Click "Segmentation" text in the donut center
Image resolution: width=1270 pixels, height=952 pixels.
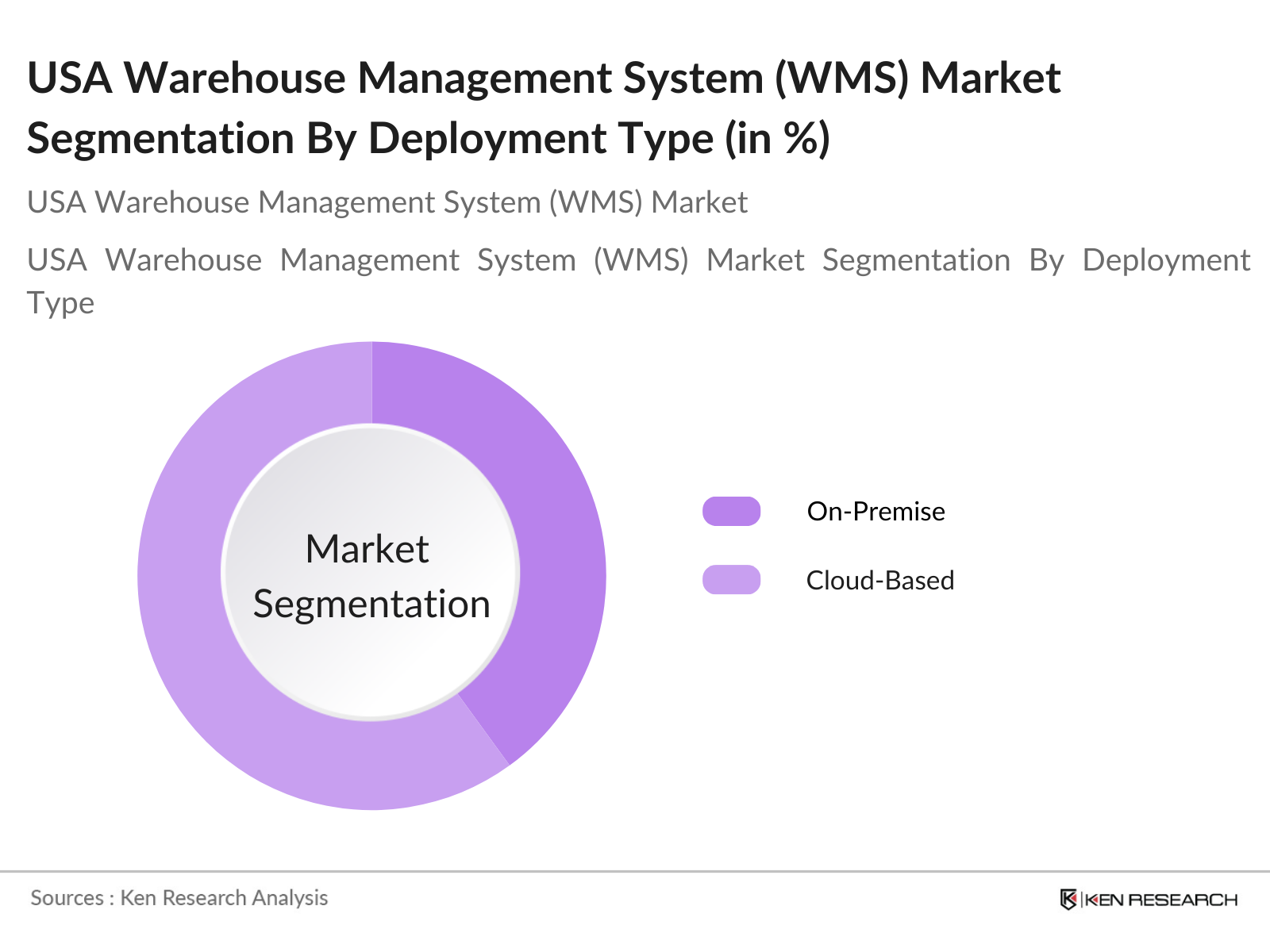click(371, 604)
